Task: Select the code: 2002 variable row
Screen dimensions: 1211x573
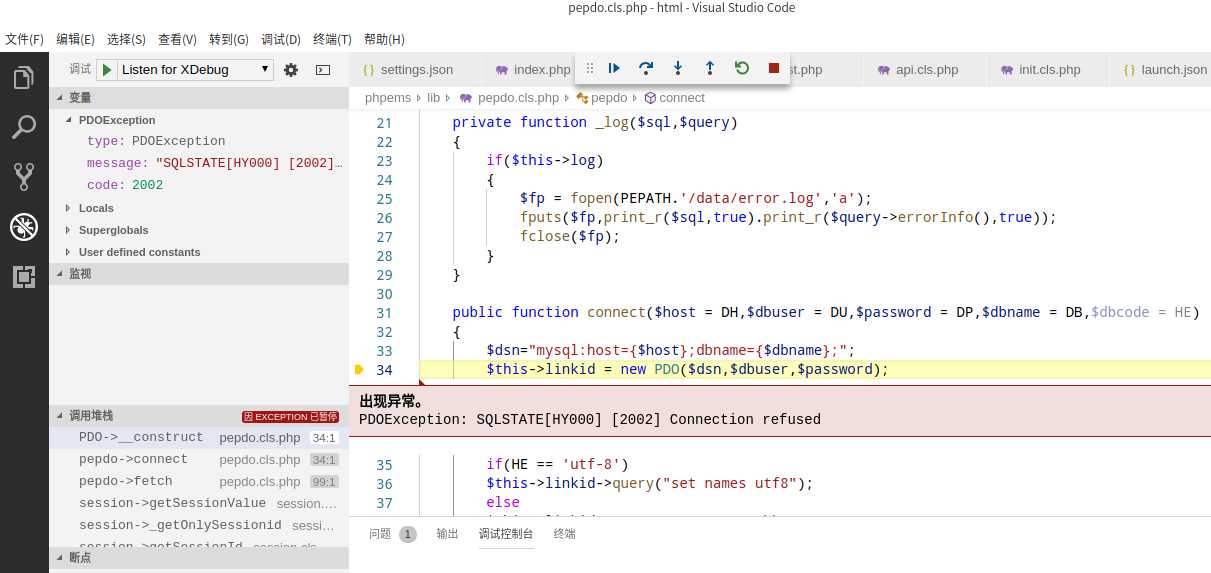Action: pos(199,186)
